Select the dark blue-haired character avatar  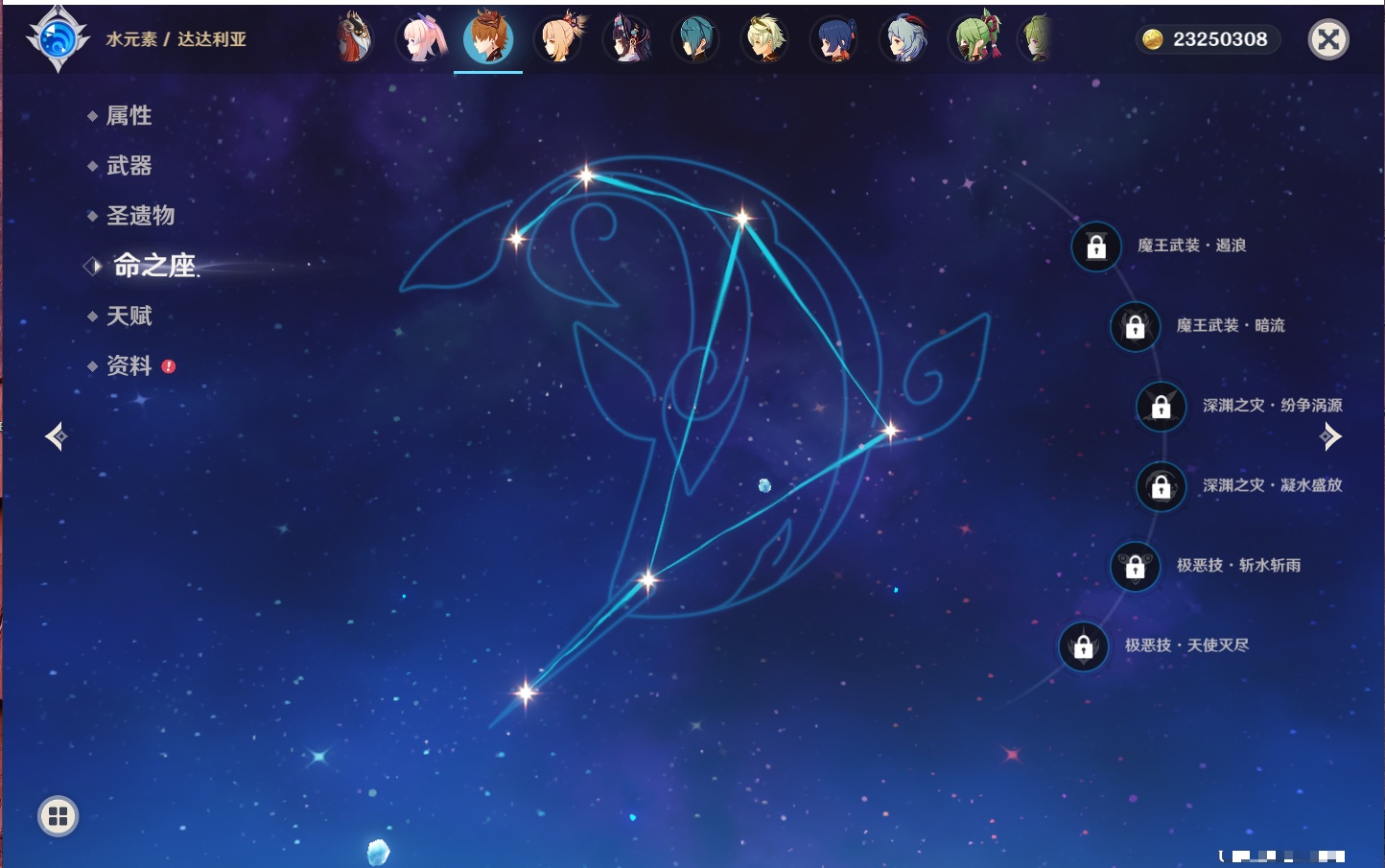834,39
